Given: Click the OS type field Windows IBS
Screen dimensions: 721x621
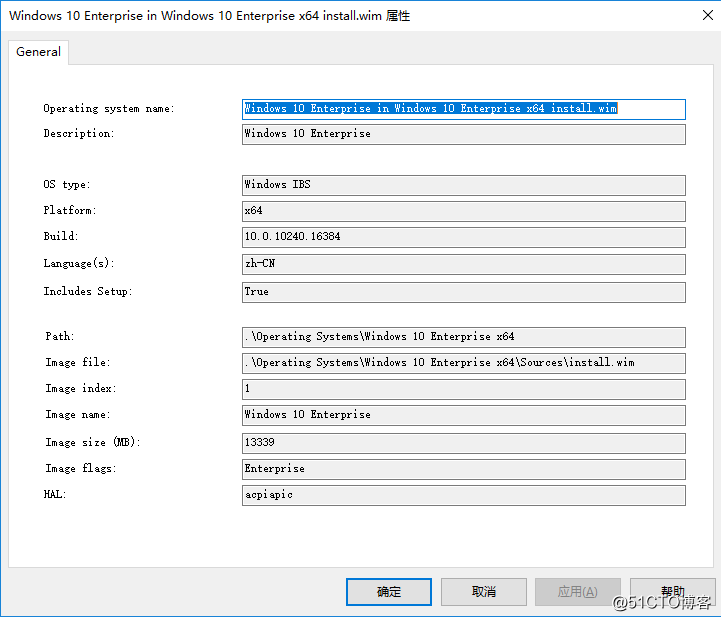Looking at the screenshot, I should (464, 185).
